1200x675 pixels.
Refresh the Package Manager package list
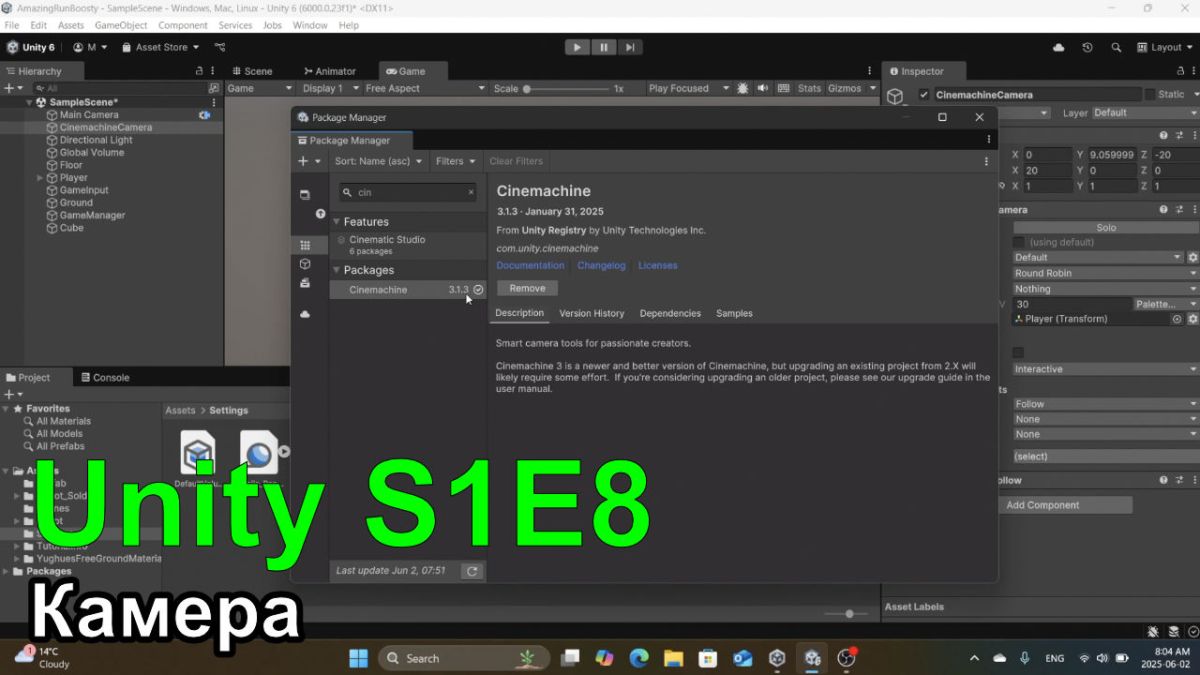[x=472, y=571]
